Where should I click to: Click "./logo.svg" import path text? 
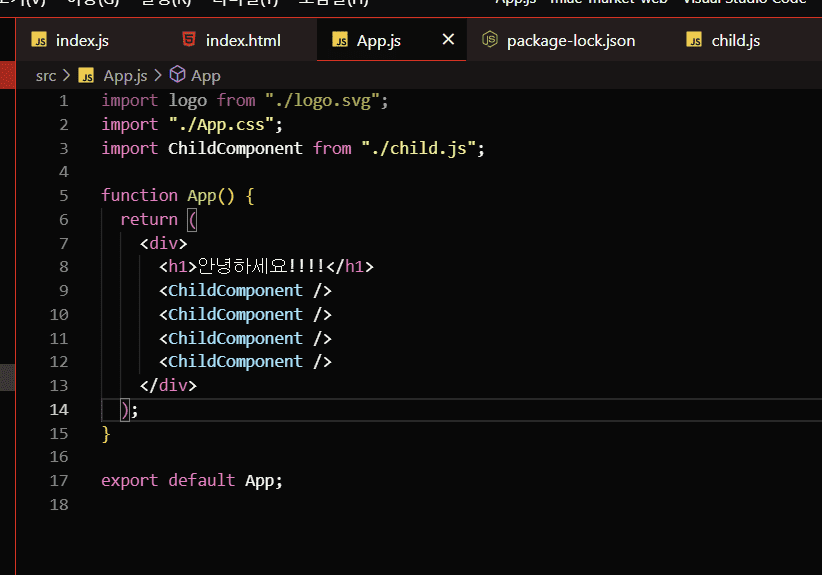322,100
